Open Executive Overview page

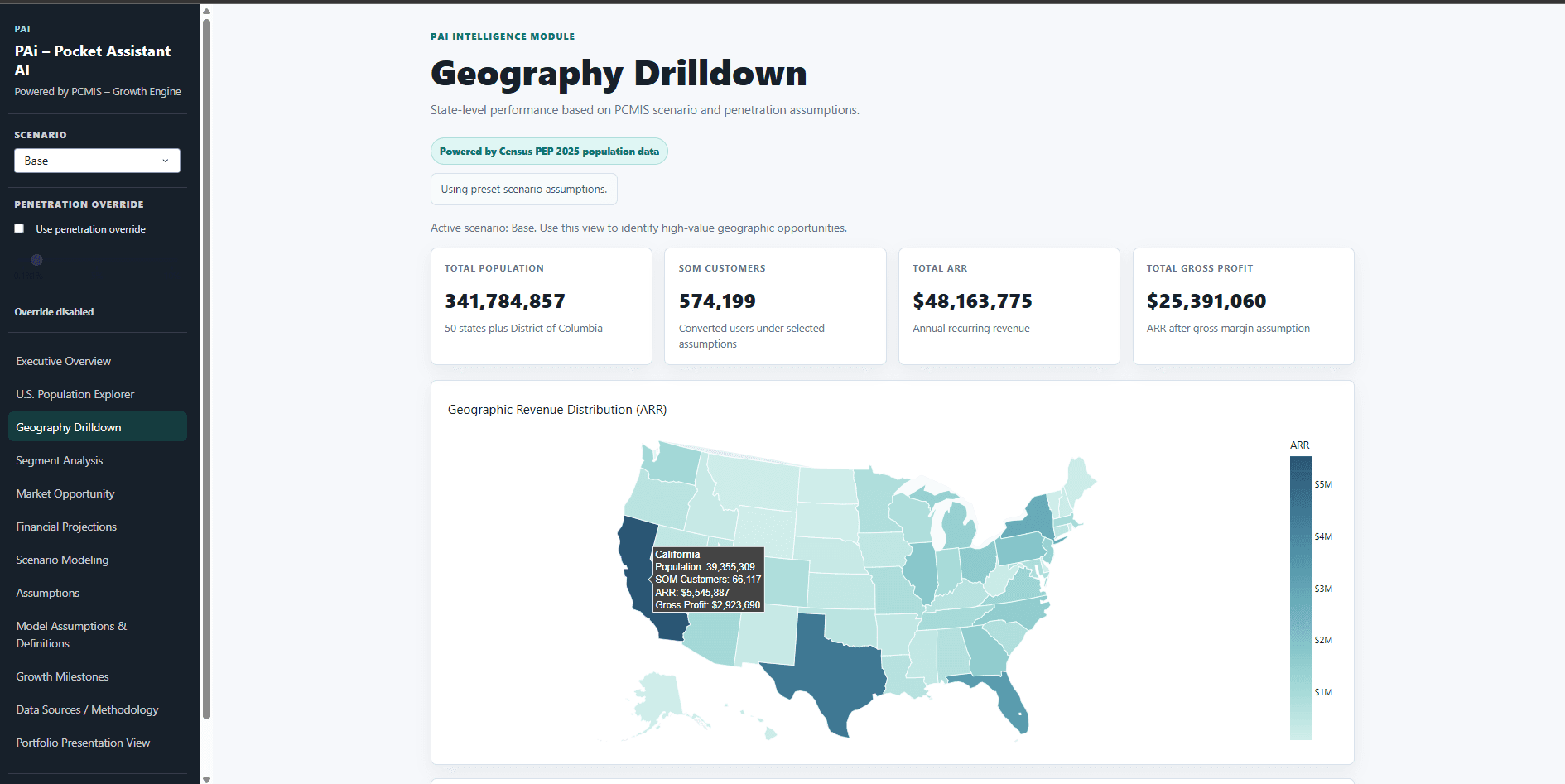(98, 361)
